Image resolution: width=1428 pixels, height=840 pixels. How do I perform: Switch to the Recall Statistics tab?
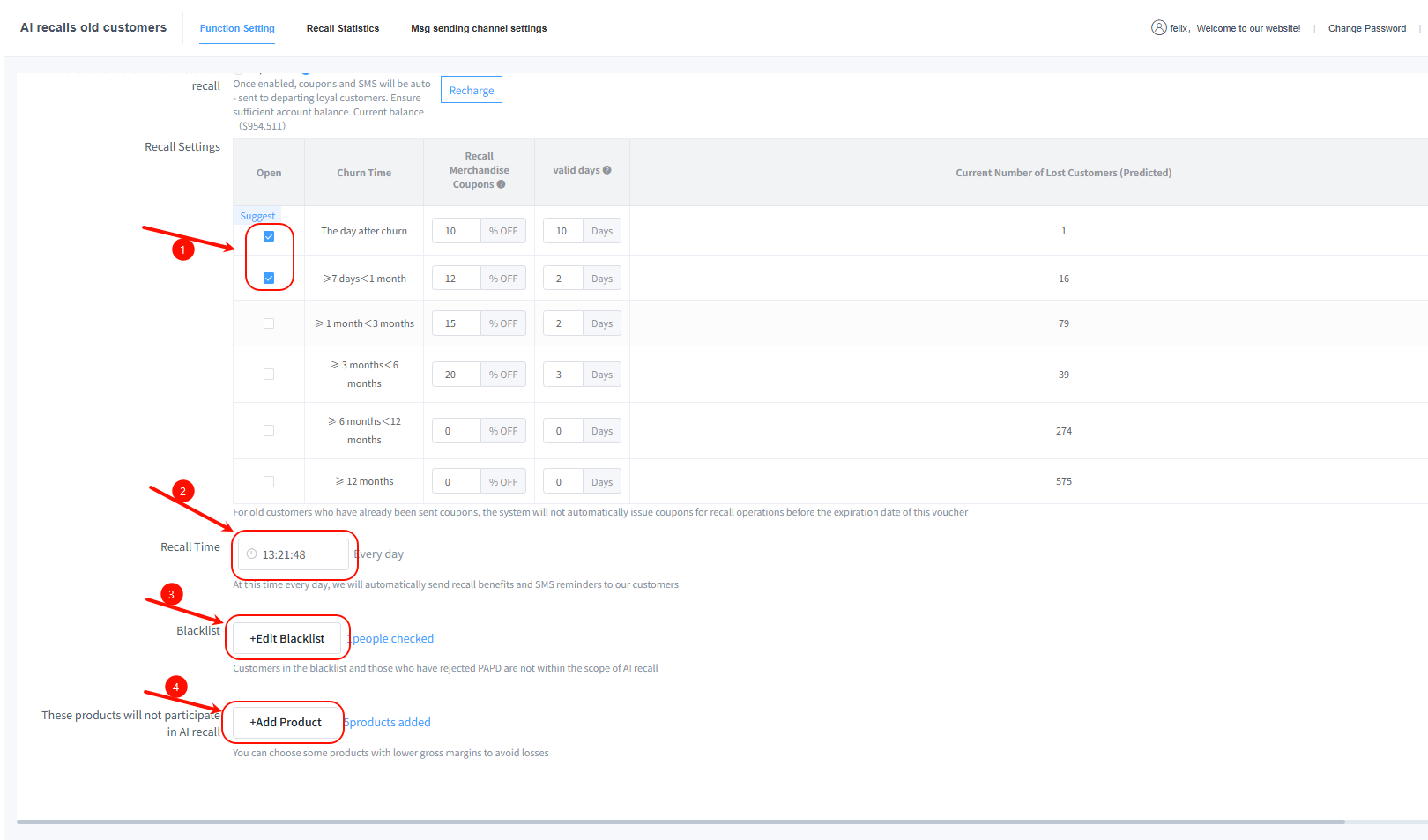tap(342, 28)
